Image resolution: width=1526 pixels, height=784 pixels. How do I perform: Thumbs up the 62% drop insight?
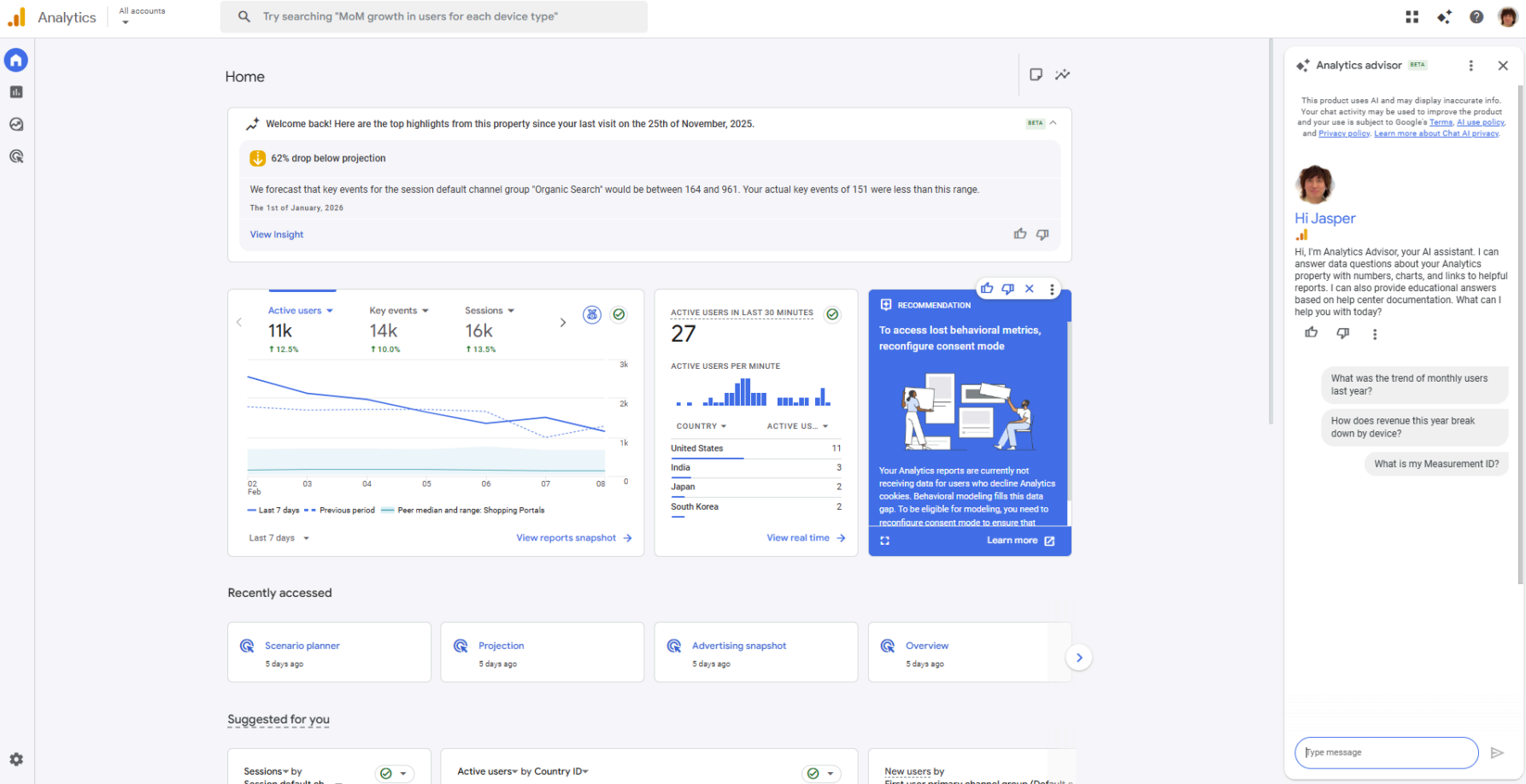tap(1020, 234)
